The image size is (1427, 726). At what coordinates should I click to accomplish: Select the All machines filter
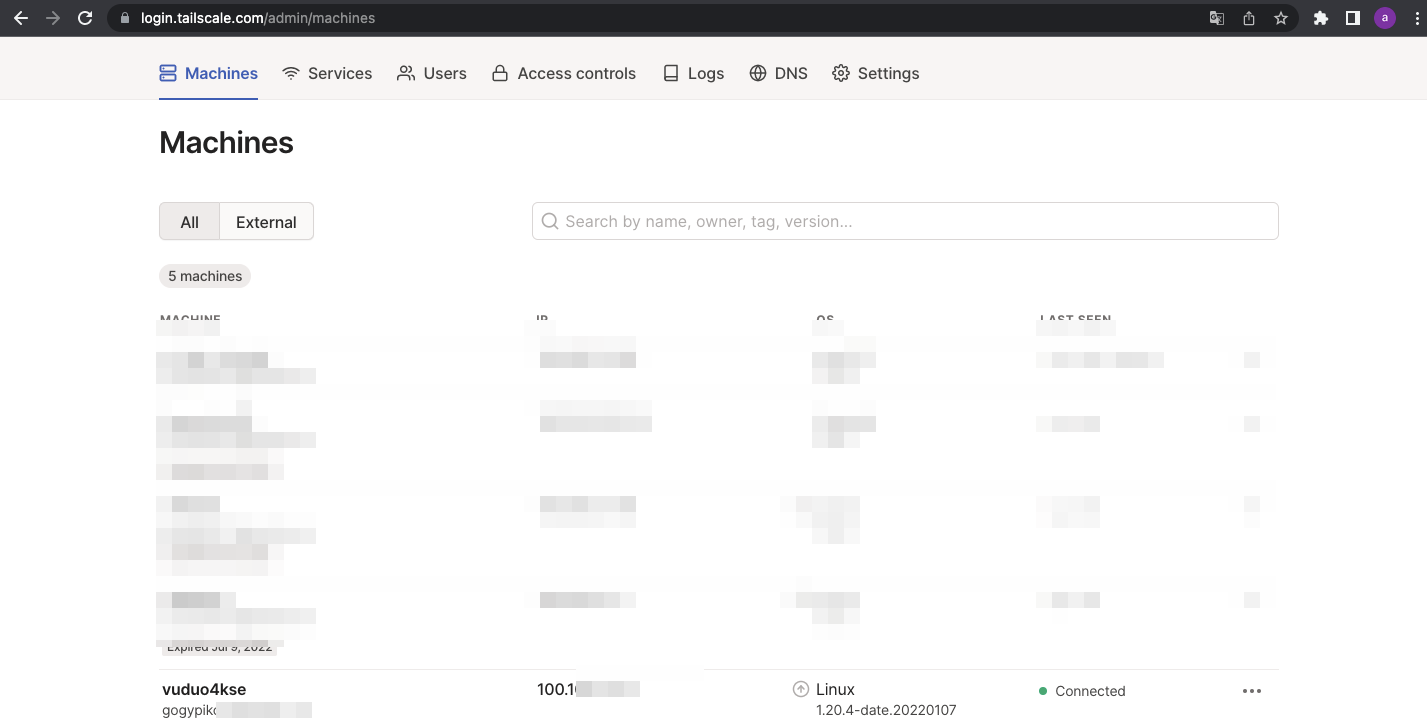189,222
